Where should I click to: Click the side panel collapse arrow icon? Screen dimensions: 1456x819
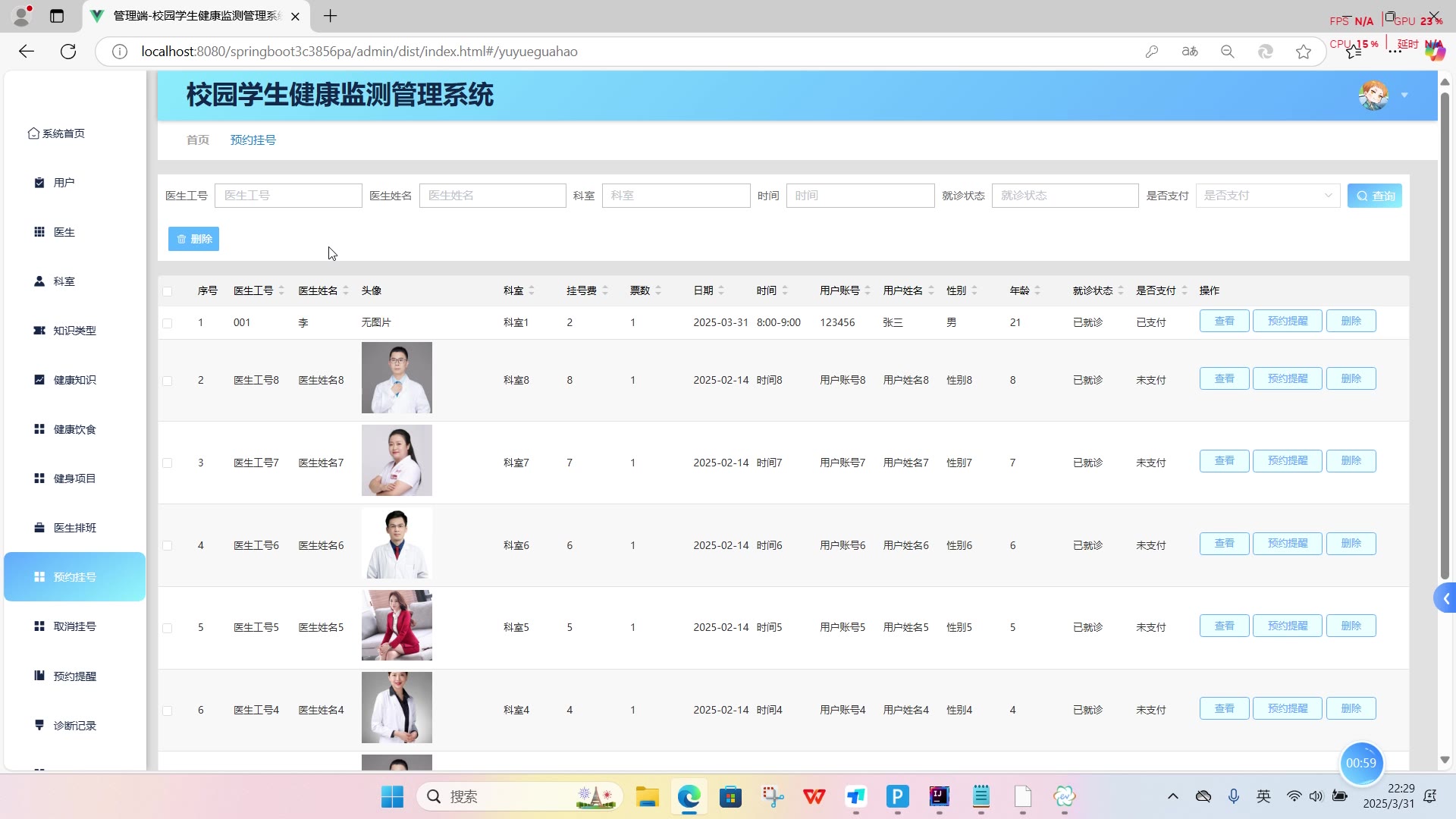pos(1446,599)
